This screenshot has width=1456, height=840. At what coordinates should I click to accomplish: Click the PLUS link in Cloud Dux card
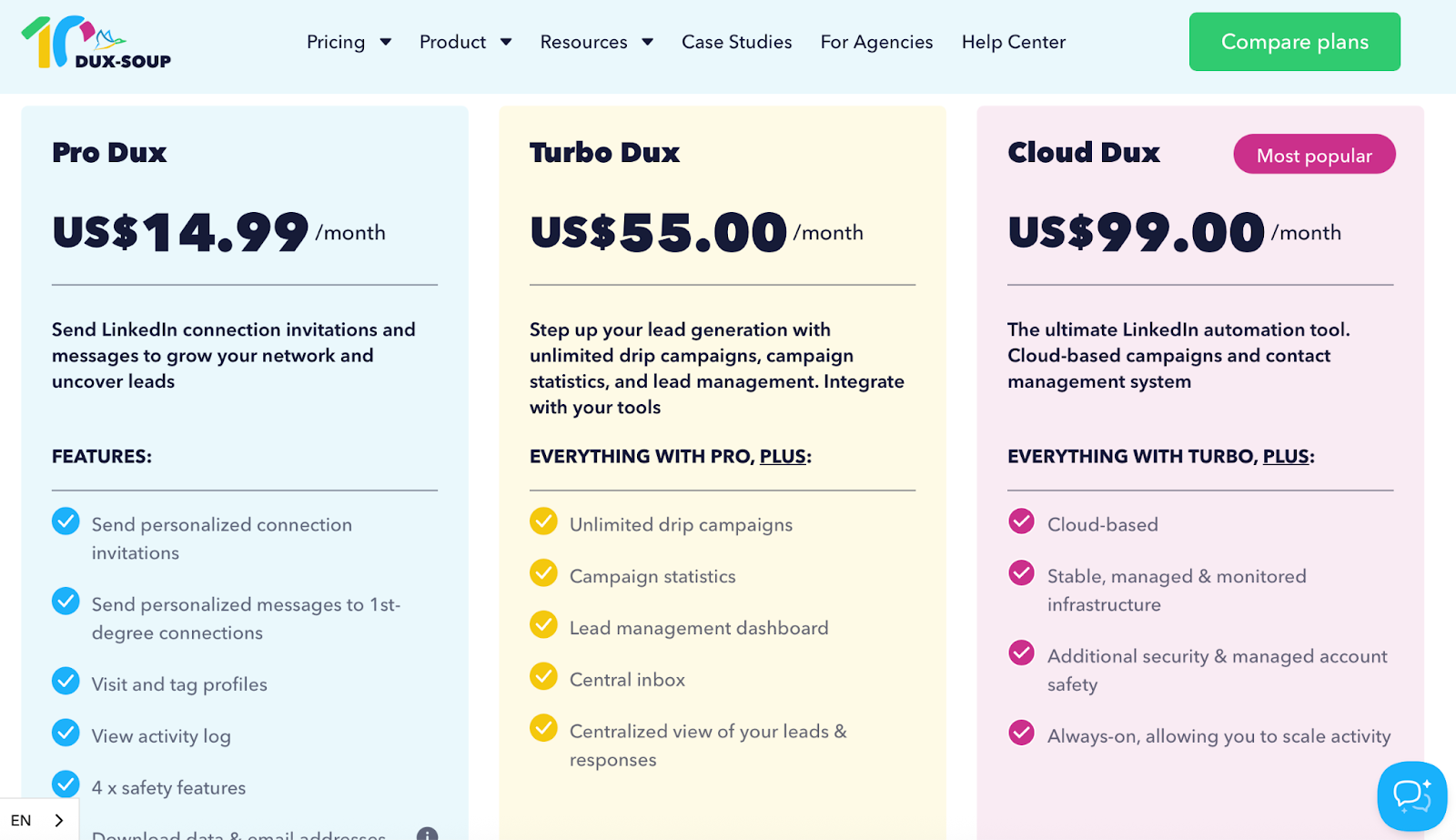point(1285,456)
